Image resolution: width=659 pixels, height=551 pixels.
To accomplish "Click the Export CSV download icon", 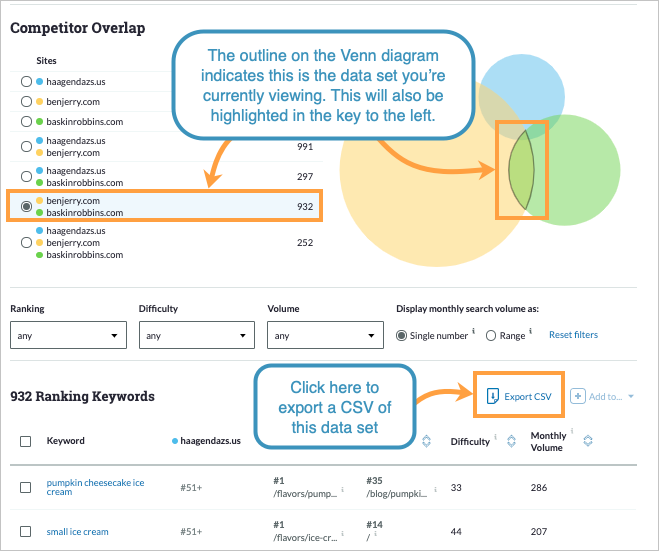I will pyautogui.click(x=492, y=396).
